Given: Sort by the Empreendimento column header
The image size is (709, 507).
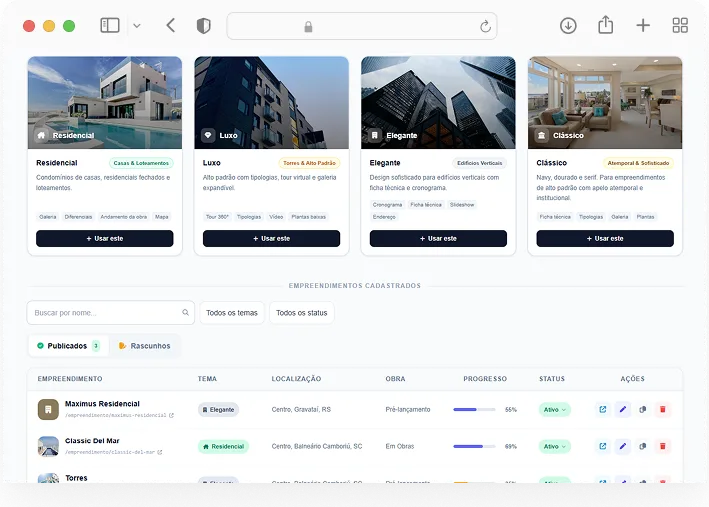Looking at the screenshot, I should [x=70, y=379].
